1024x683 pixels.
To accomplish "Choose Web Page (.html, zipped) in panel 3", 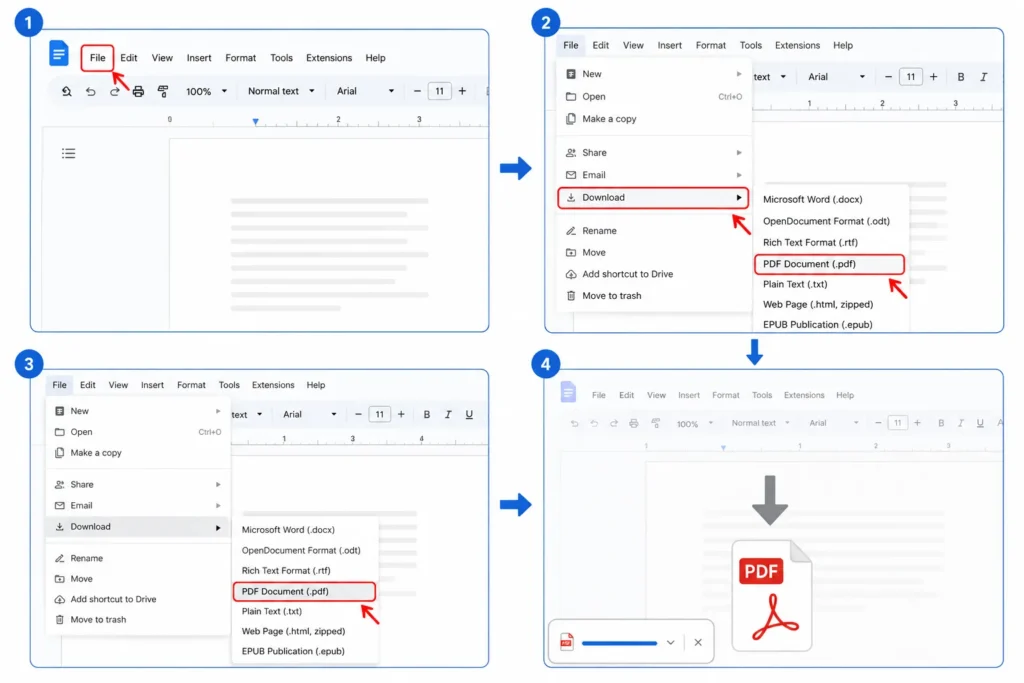I will (293, 631).
